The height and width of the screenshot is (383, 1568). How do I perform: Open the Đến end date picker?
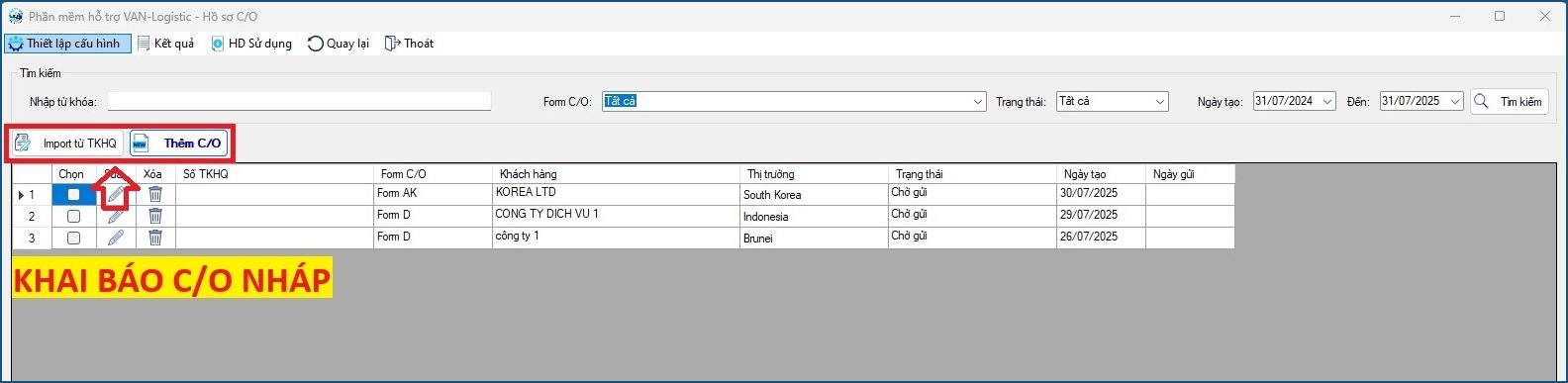click(1454, 101)
